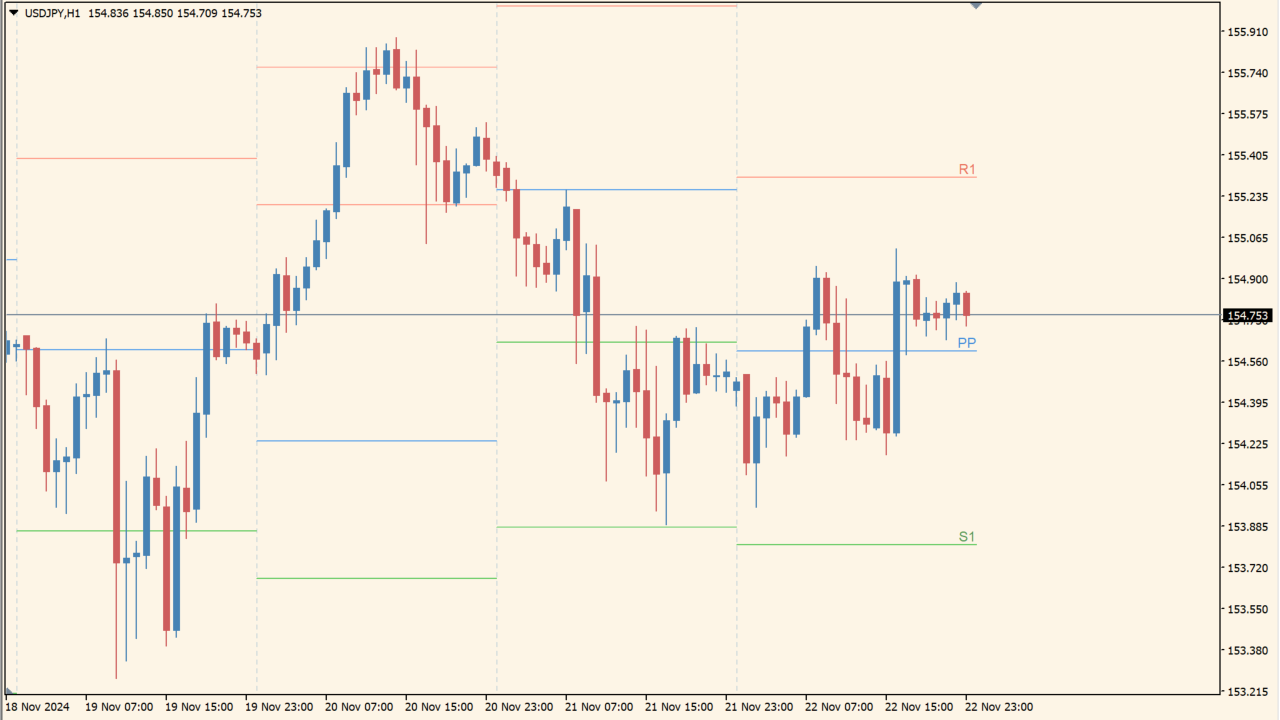The image size is (1280, 720).
Task: Click the 21 Nov 15:00 time label
Action: (679, 707)
